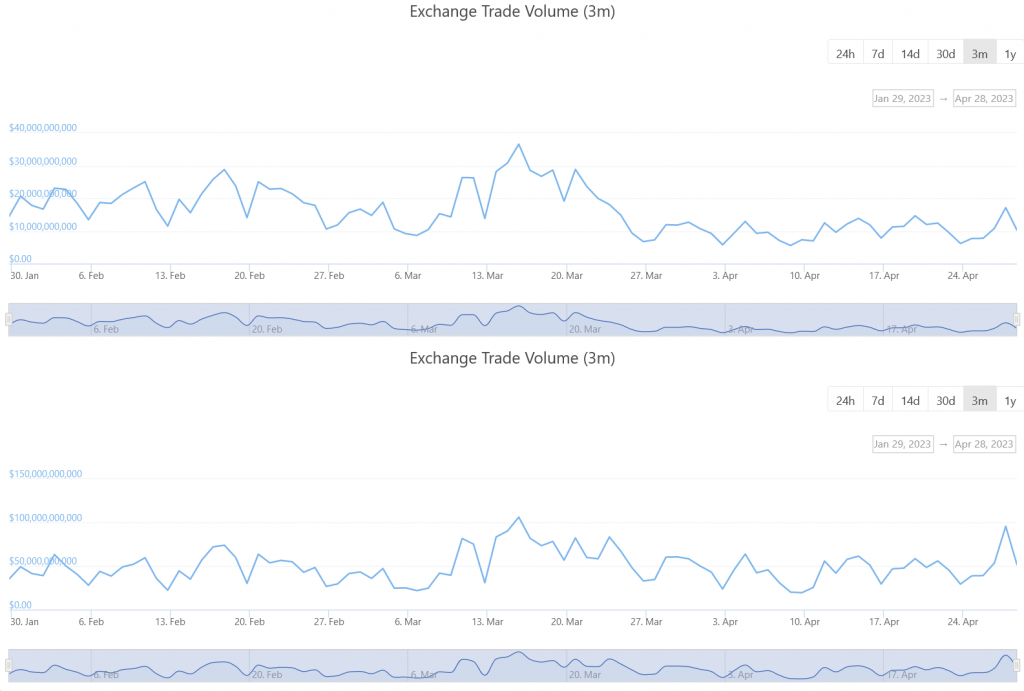
Task: Switch upper chart to 14d range
Action: pos(910,54)
